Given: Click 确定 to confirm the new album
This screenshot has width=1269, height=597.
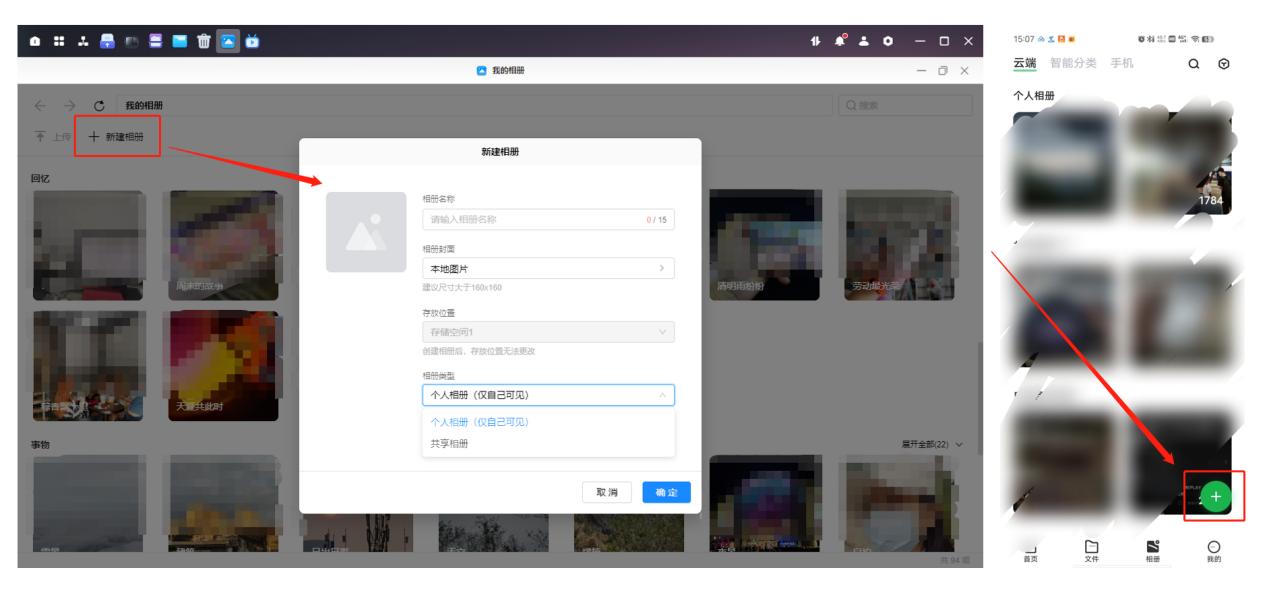Looking at the screenshot, I should [x=666, y=490].
